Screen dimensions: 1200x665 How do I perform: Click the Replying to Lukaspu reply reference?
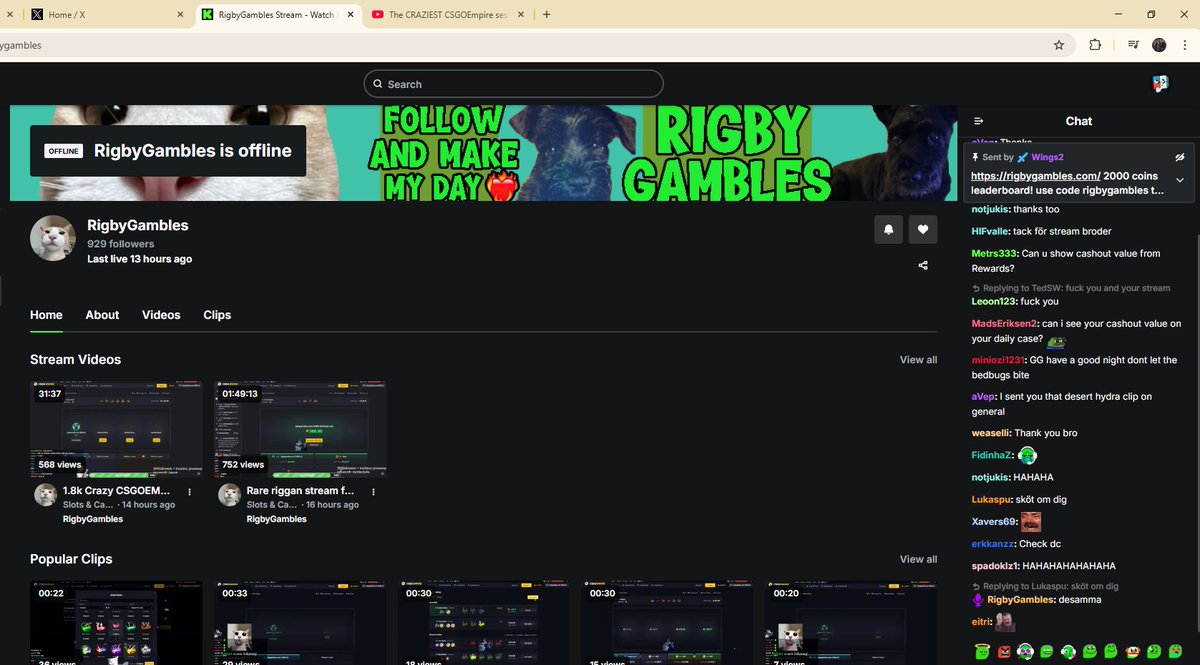point(1045,586)
